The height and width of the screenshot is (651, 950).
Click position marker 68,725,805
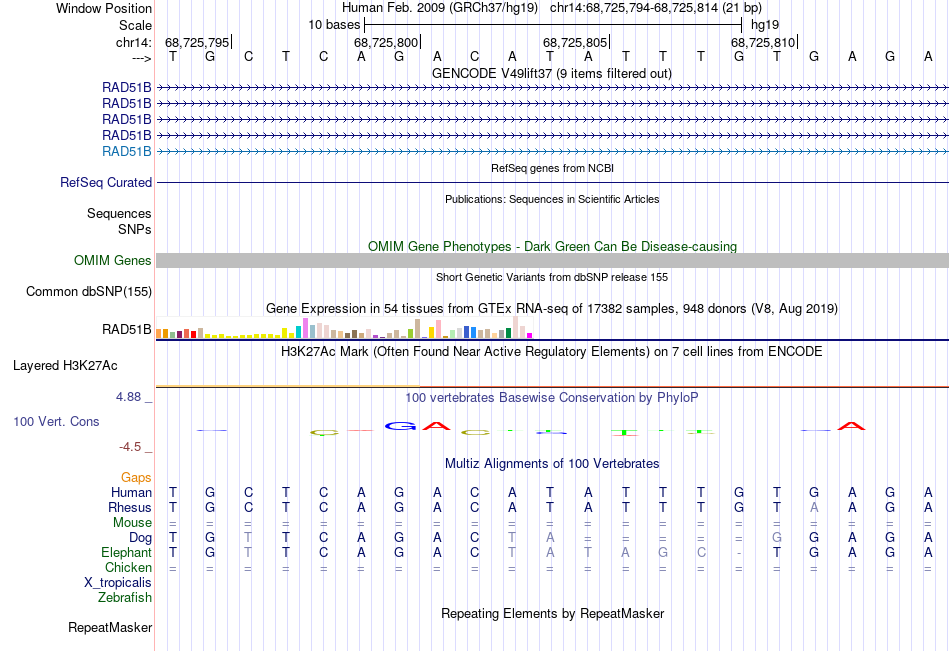[x=575, y=42]
